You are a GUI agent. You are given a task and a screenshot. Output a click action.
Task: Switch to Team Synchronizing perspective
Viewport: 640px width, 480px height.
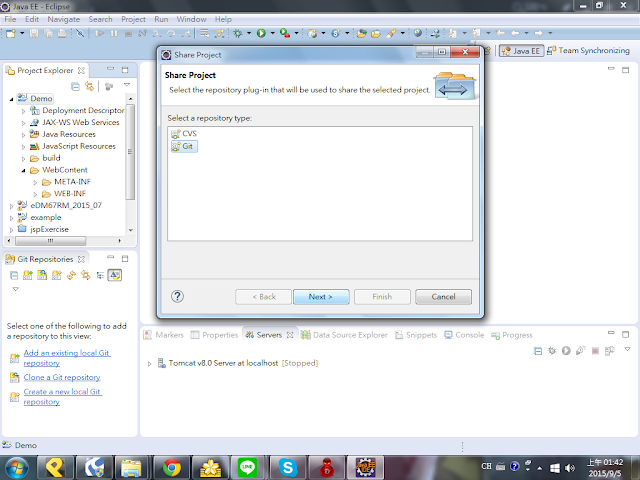588,51
